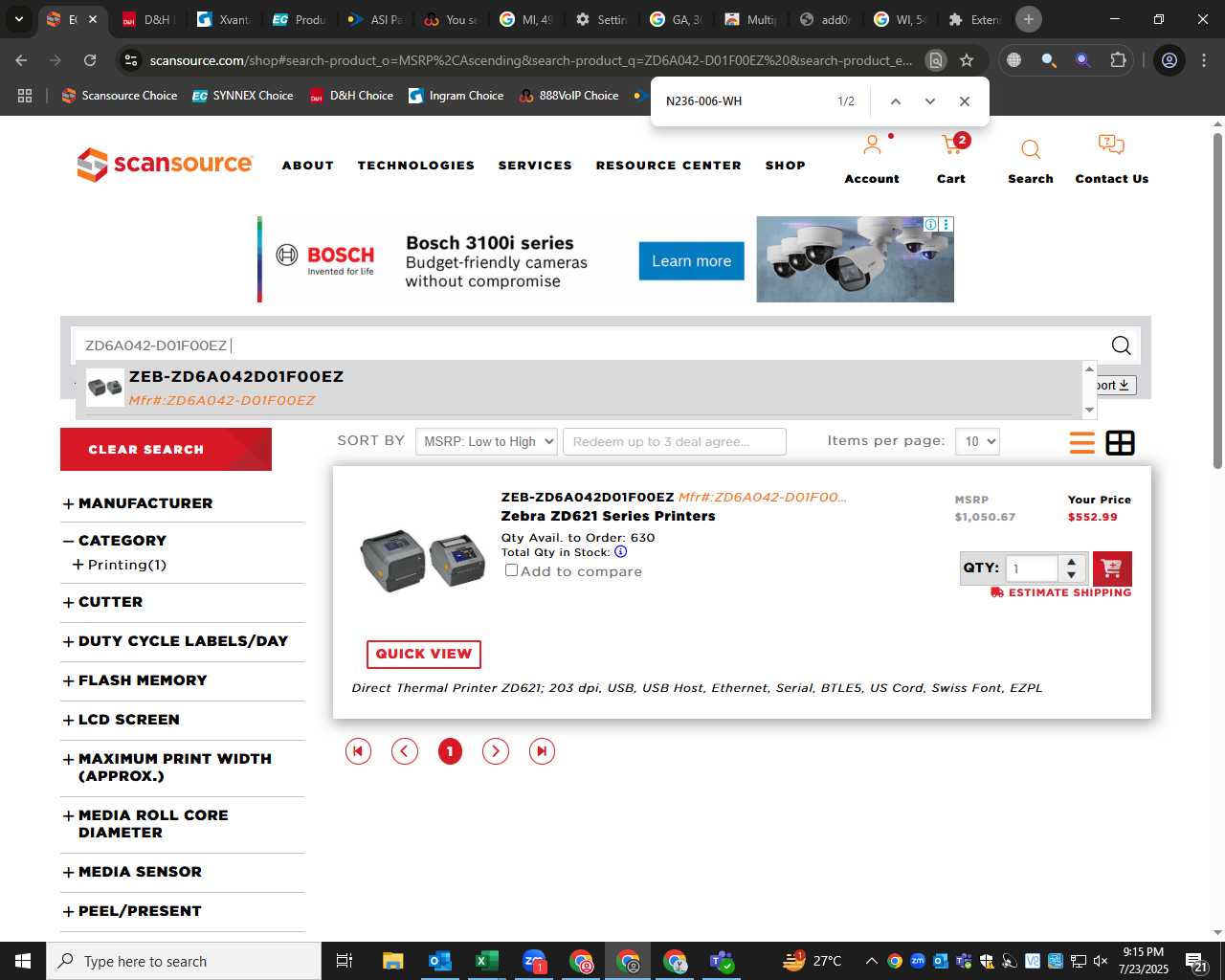Switch to list view layout
This screenshot has height=980, width=1225.
1081,442
